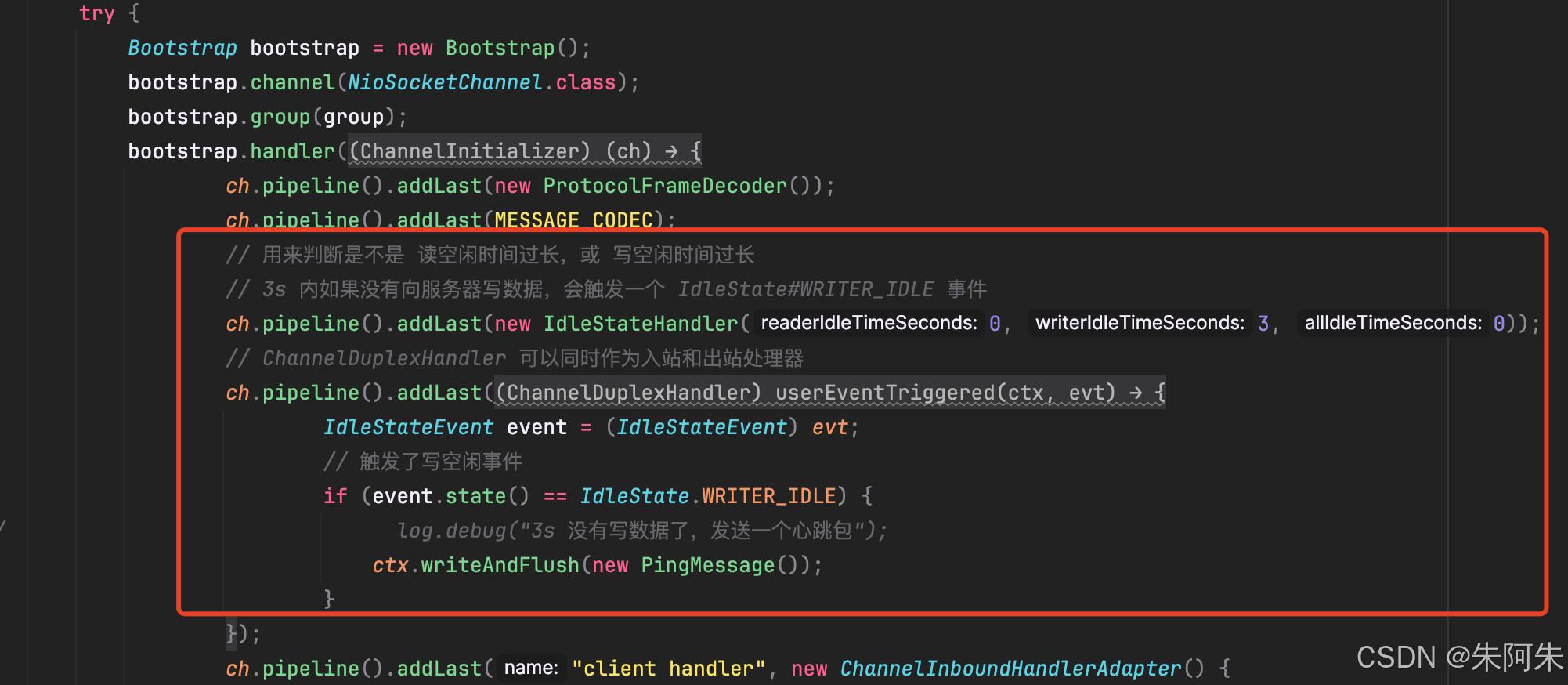Click the if keyword before event.state()
The image size is (1568, 685).
coord(335,496)
